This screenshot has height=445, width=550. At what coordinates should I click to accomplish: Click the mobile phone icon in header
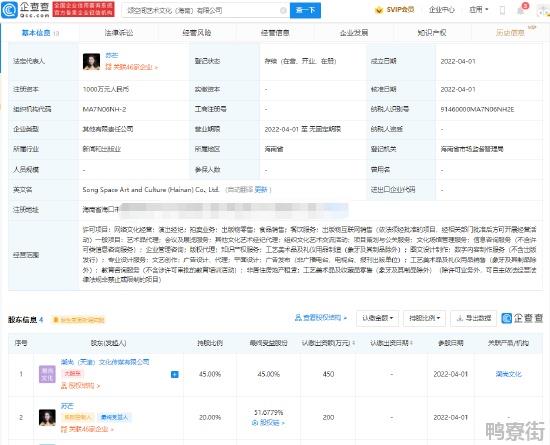[502, 11]
